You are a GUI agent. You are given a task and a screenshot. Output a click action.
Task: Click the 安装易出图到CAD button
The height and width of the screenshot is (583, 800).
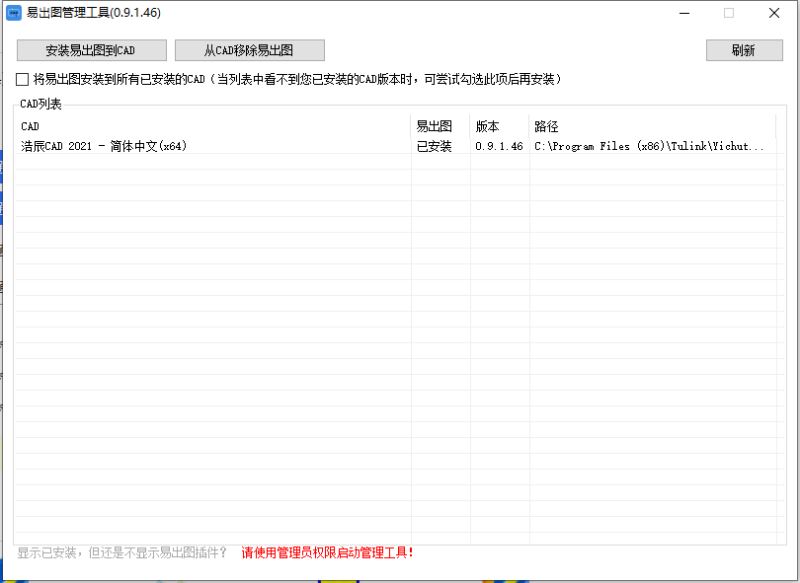92,50
